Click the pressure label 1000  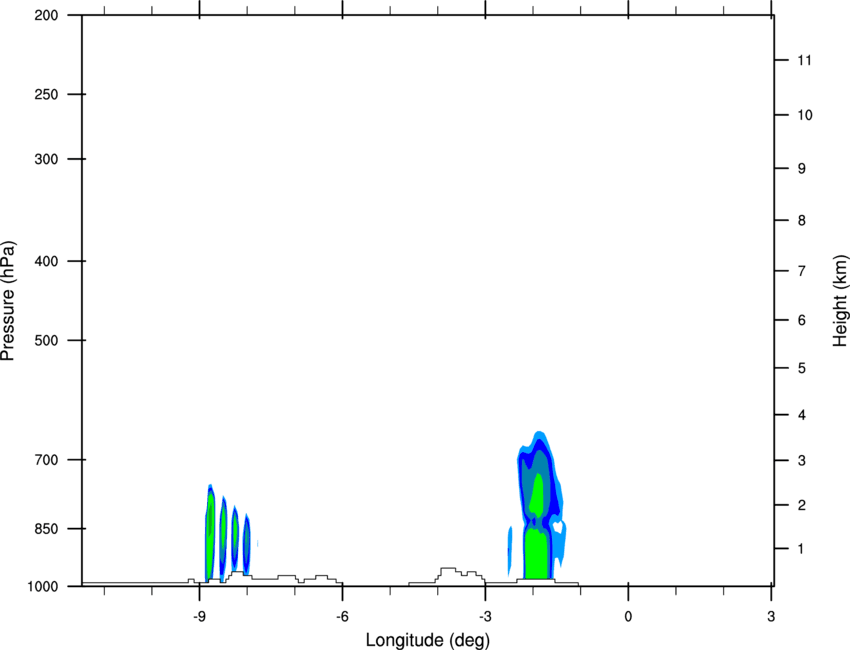tap(42, 587)
